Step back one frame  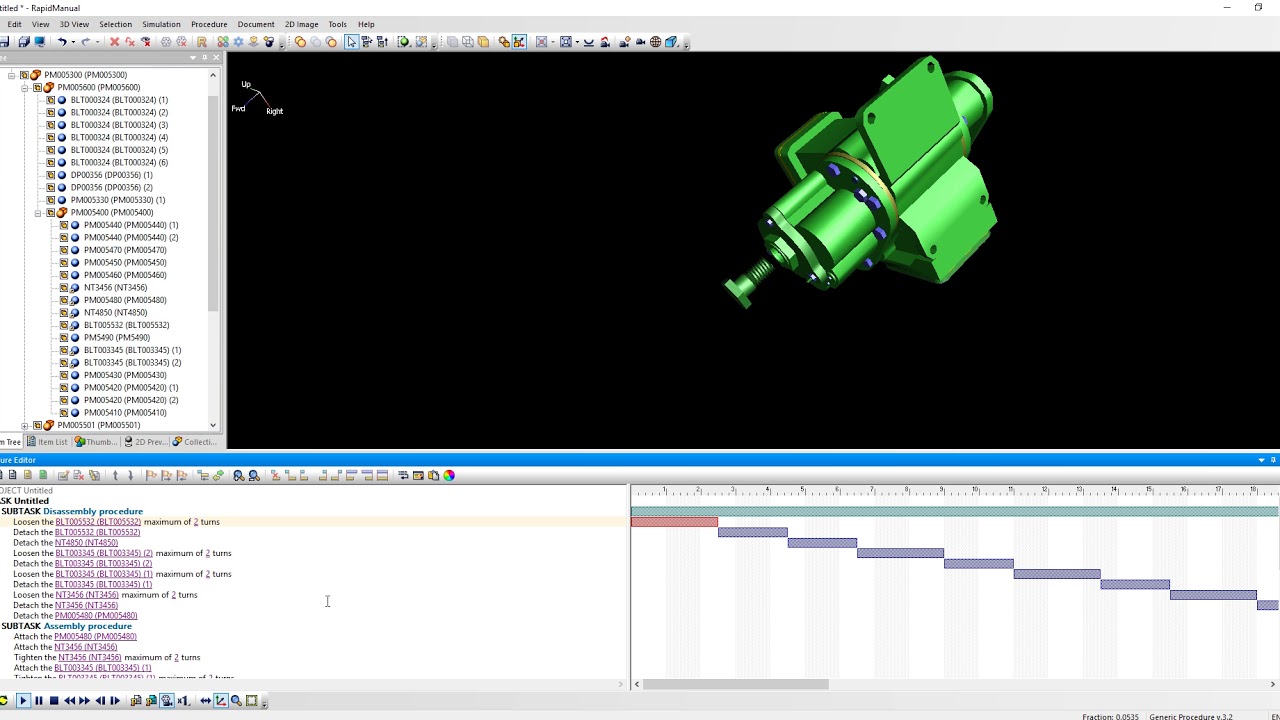100,700
